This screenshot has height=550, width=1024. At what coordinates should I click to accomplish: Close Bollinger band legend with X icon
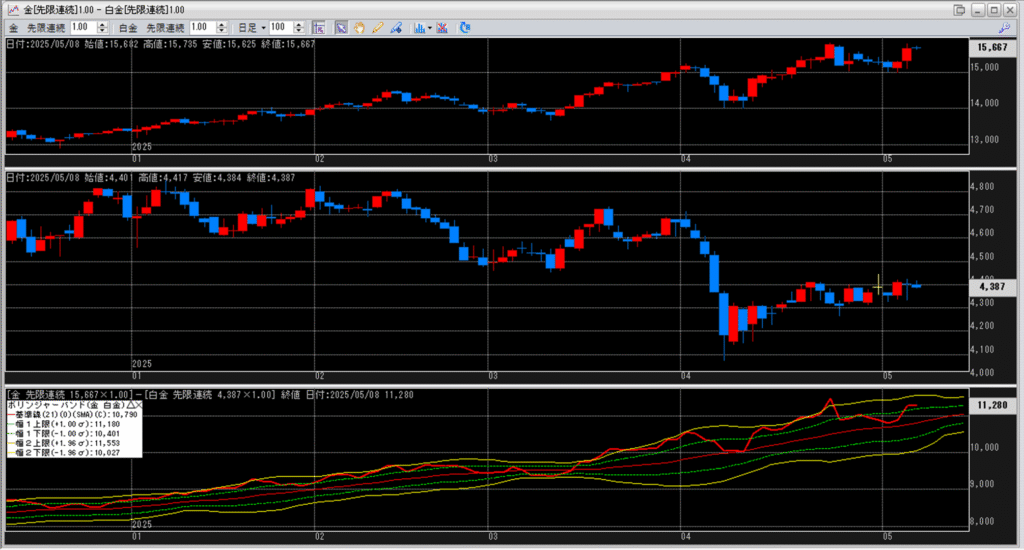(138, 405)
